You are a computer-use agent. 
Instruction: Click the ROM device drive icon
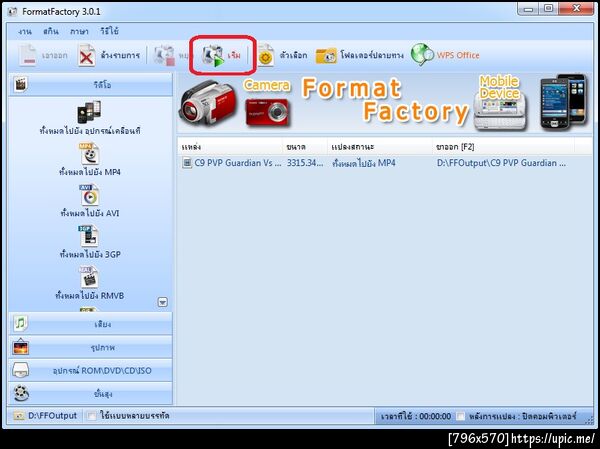[21, 370]
